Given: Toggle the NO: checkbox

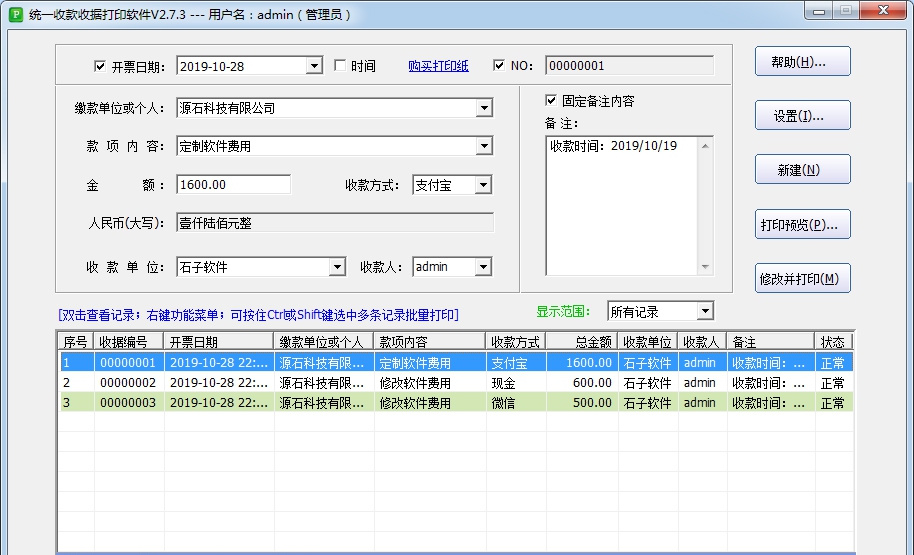Looking at the screenshot, I should tap(500, 66).
